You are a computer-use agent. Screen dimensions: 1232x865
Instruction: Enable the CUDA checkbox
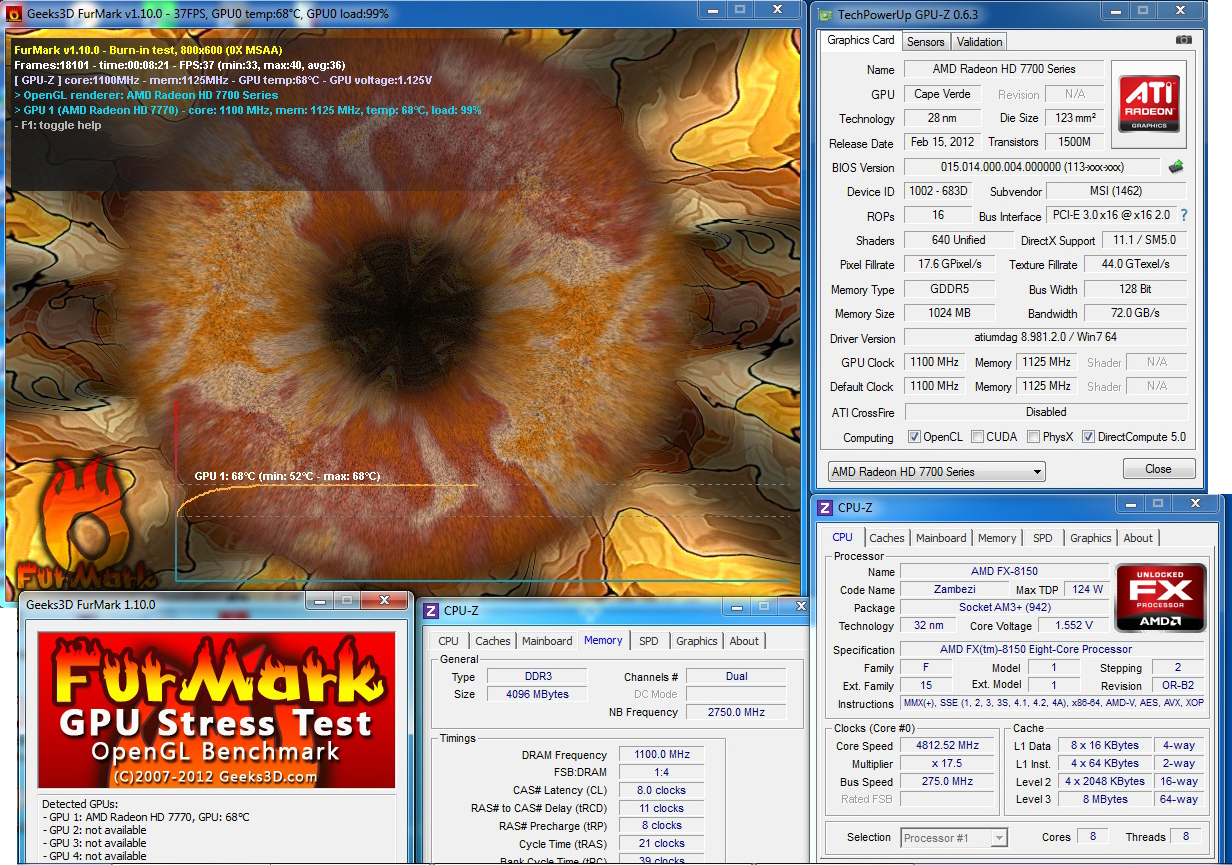(978, 437)
